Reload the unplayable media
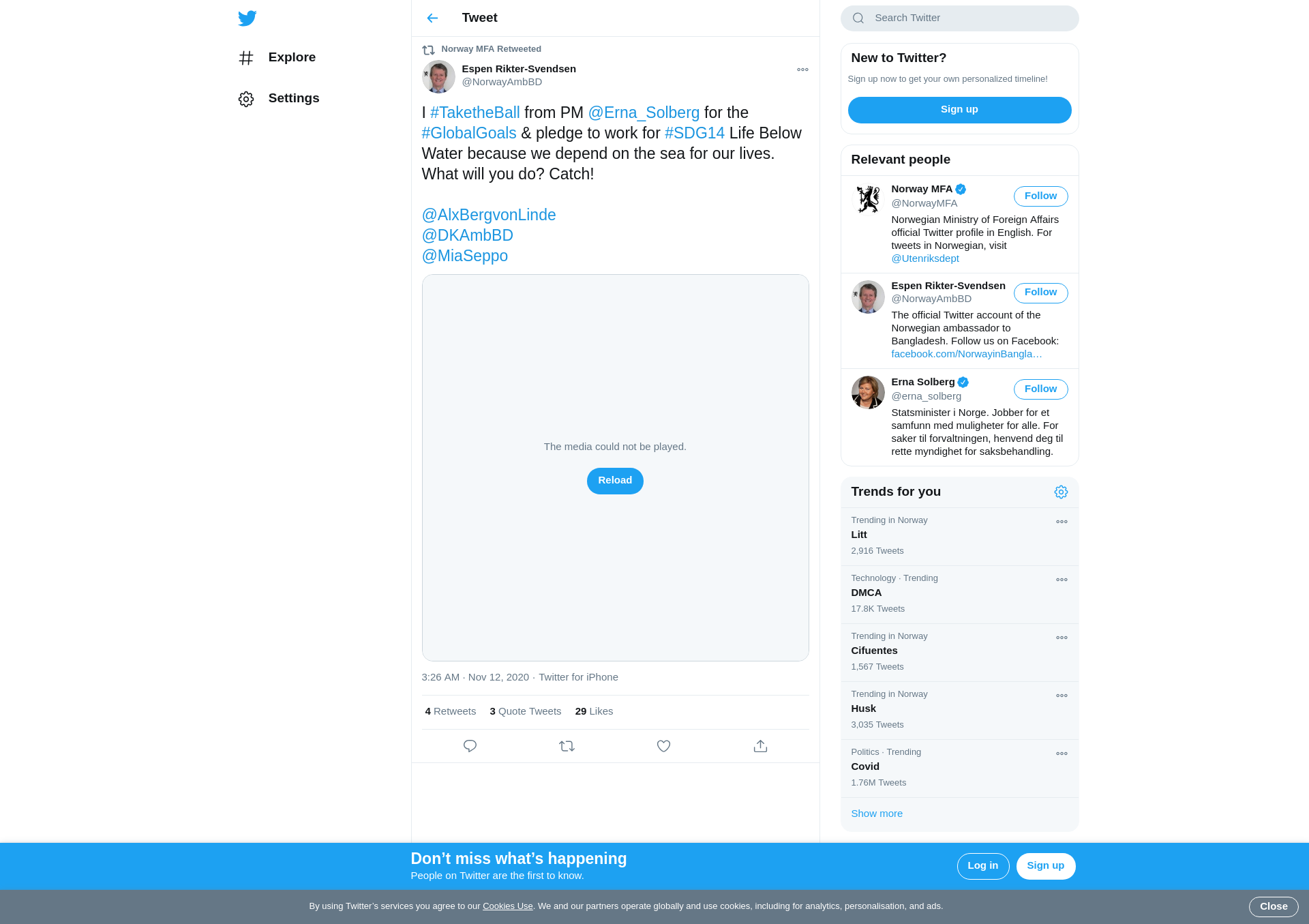 pos(615,481)
